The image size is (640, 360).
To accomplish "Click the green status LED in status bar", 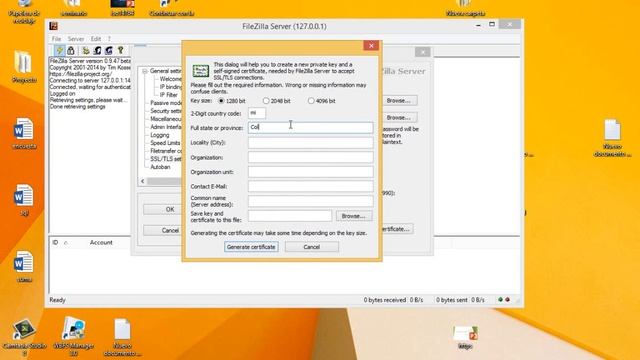I will [x=500, y=300].
